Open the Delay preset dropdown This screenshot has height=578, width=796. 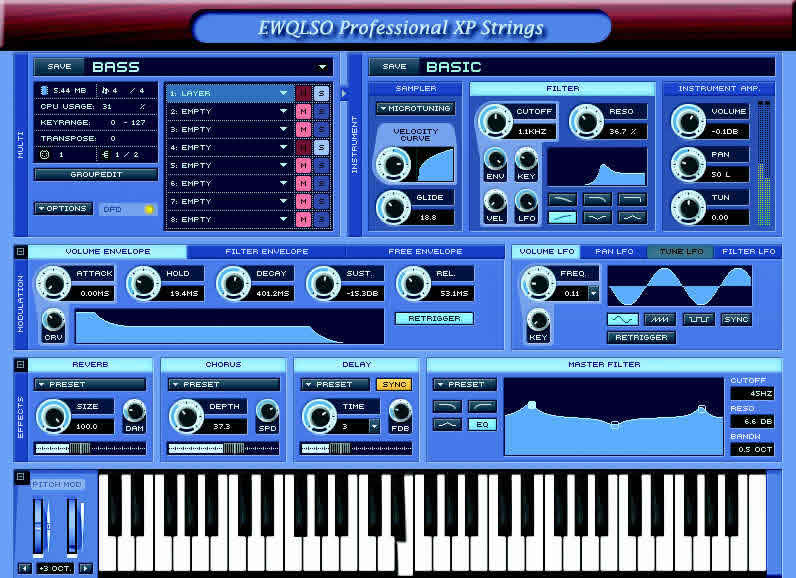coord(335,385)
